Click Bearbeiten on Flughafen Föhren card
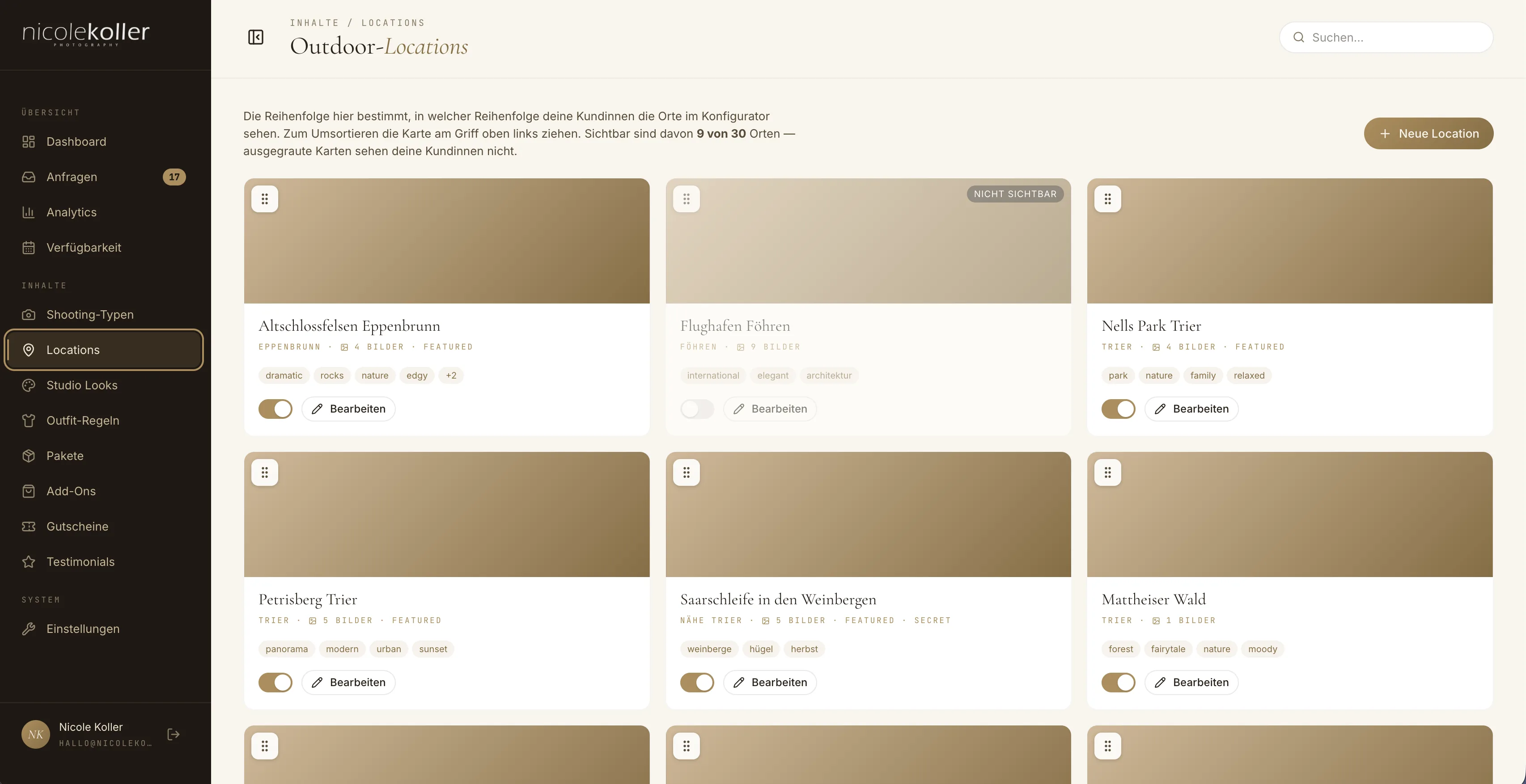Screen dimensions: 1526x784 pyautogui.click(x=770, y=409)
